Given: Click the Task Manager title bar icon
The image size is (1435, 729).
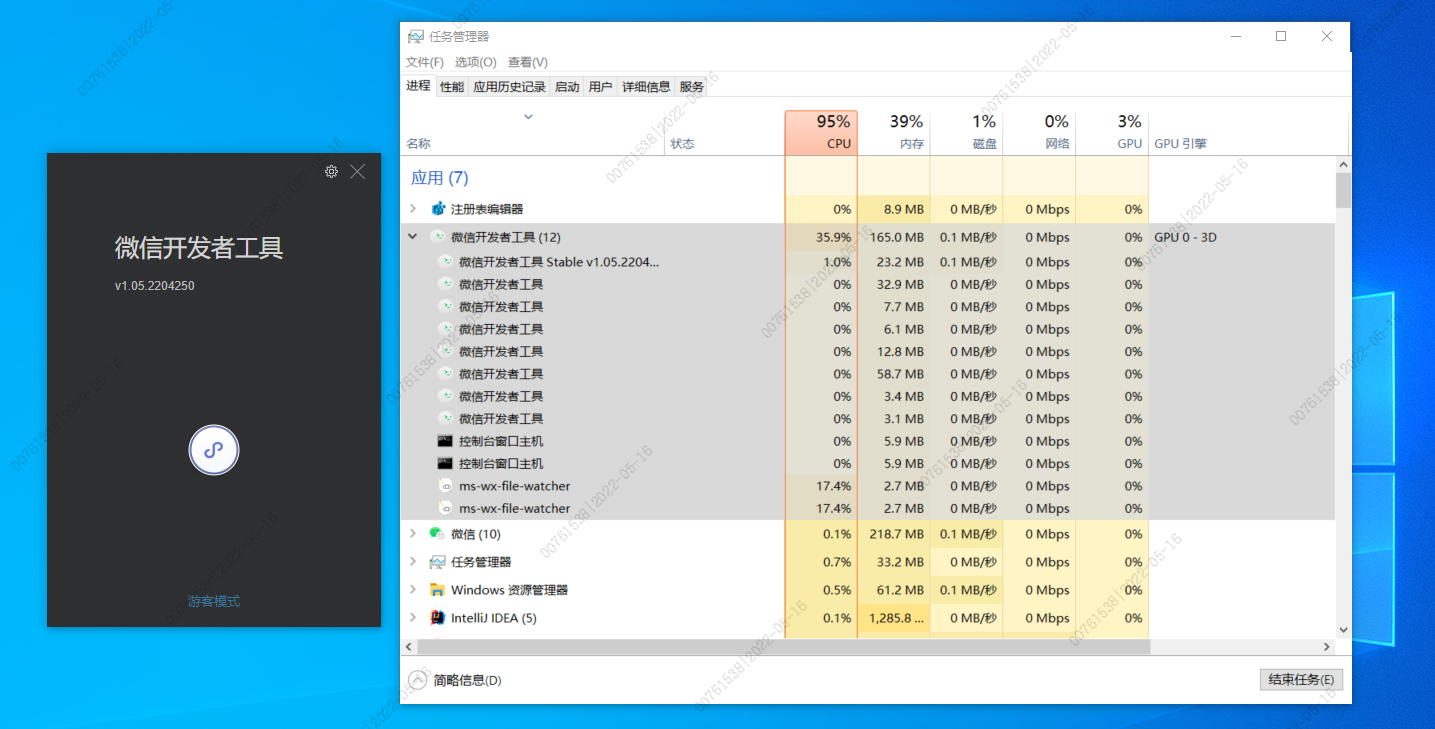Looking at the screenshot, I should point(415,36).
